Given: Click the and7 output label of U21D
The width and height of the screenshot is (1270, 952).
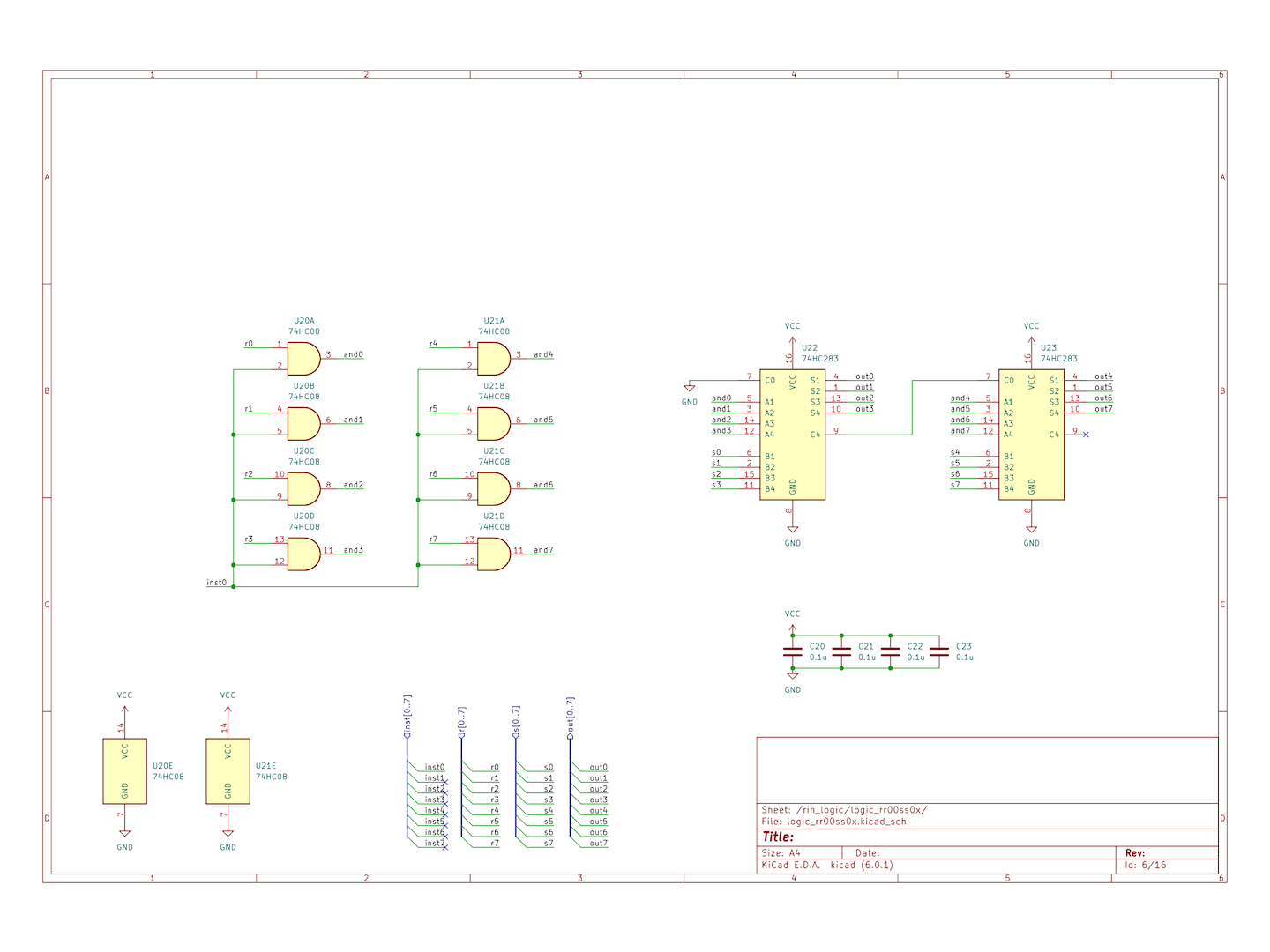Looking at the screenshot, I should tap(543, 550).
